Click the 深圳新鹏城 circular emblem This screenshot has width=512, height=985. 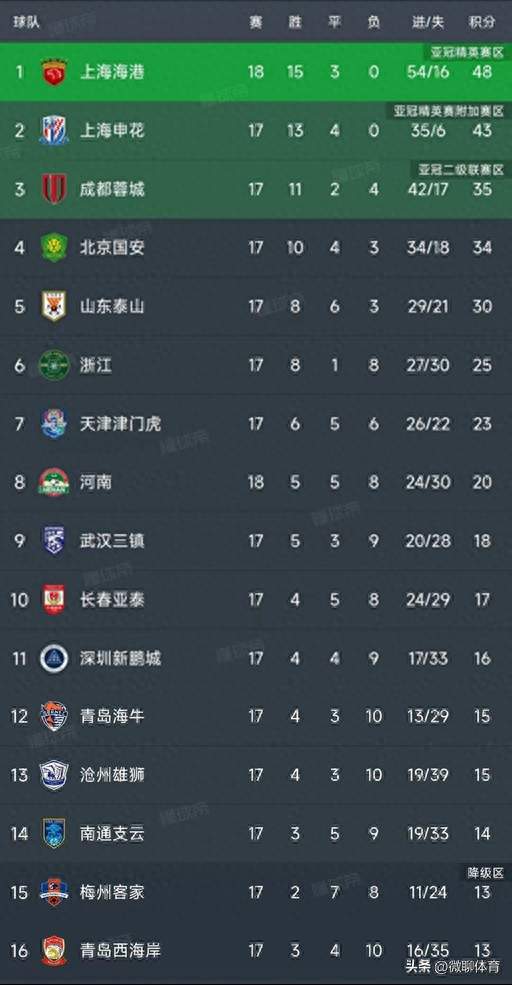(54, 658)
